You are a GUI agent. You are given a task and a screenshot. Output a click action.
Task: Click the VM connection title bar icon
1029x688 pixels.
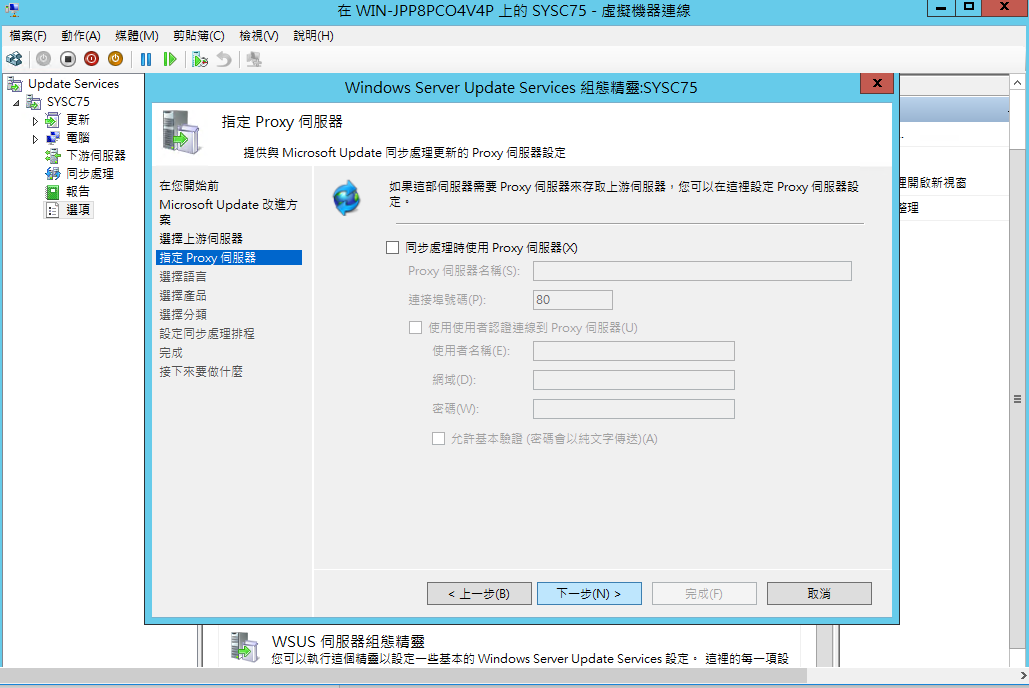pos(12,10)
